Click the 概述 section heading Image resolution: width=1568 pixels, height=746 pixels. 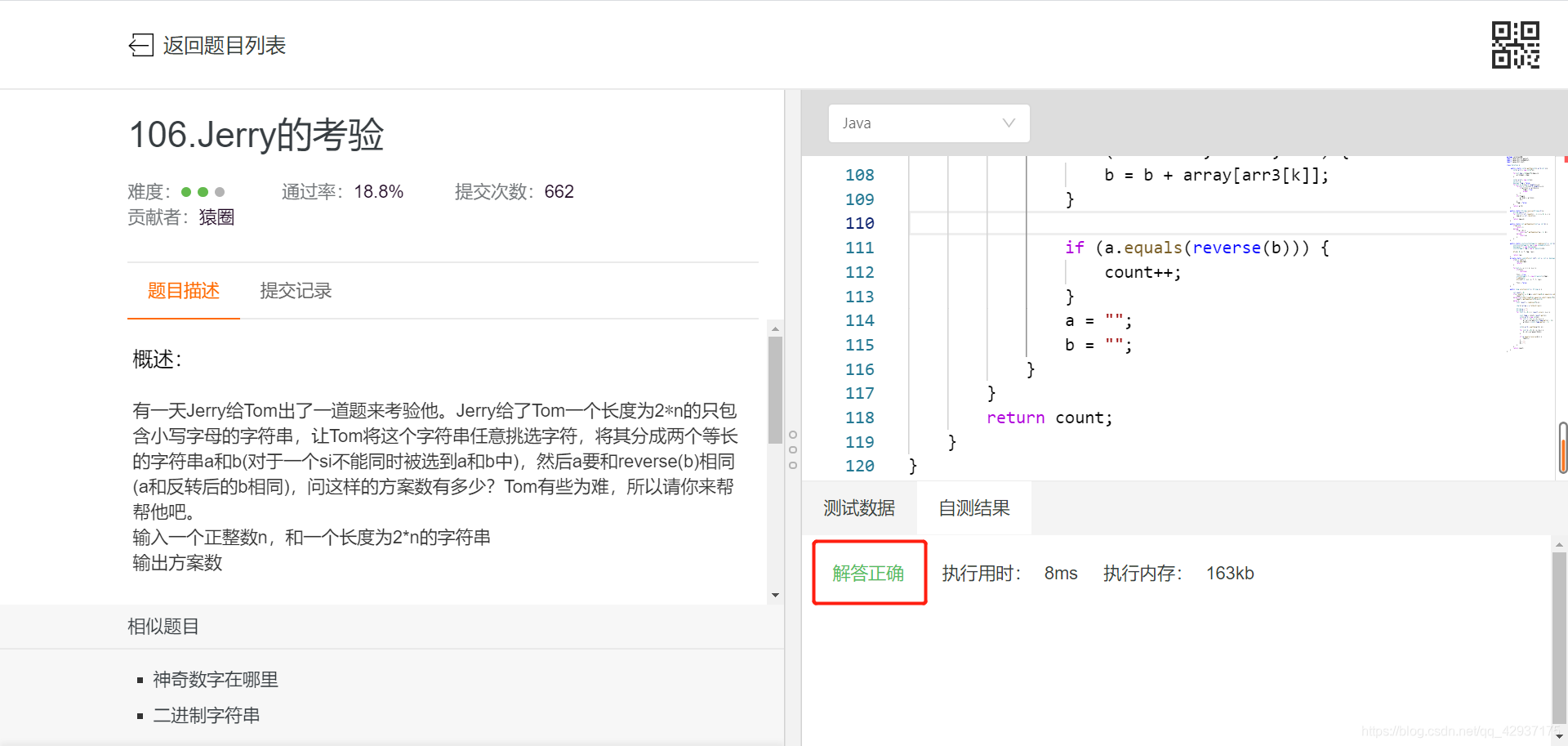[x=157, y=360]
